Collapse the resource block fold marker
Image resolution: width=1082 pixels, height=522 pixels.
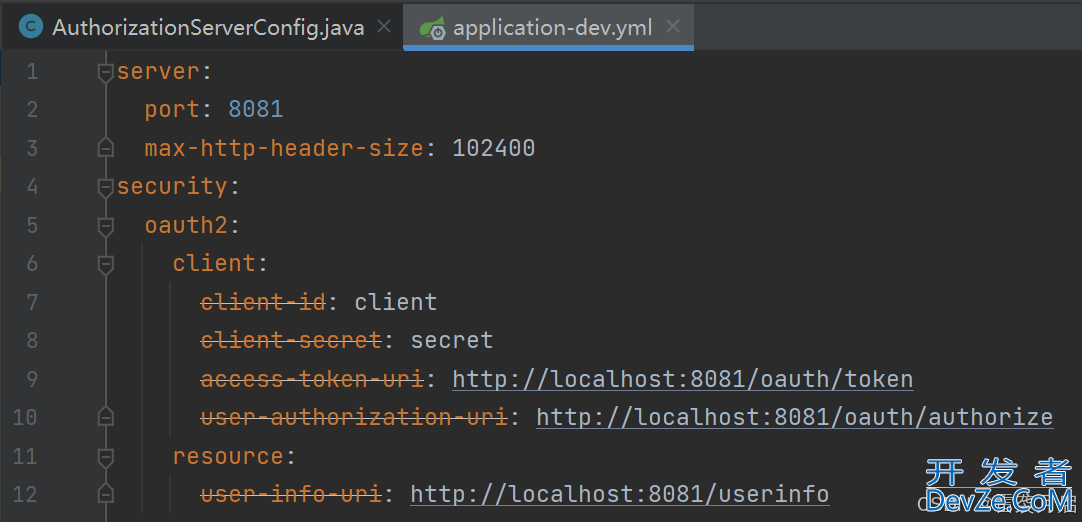point(105,456)
